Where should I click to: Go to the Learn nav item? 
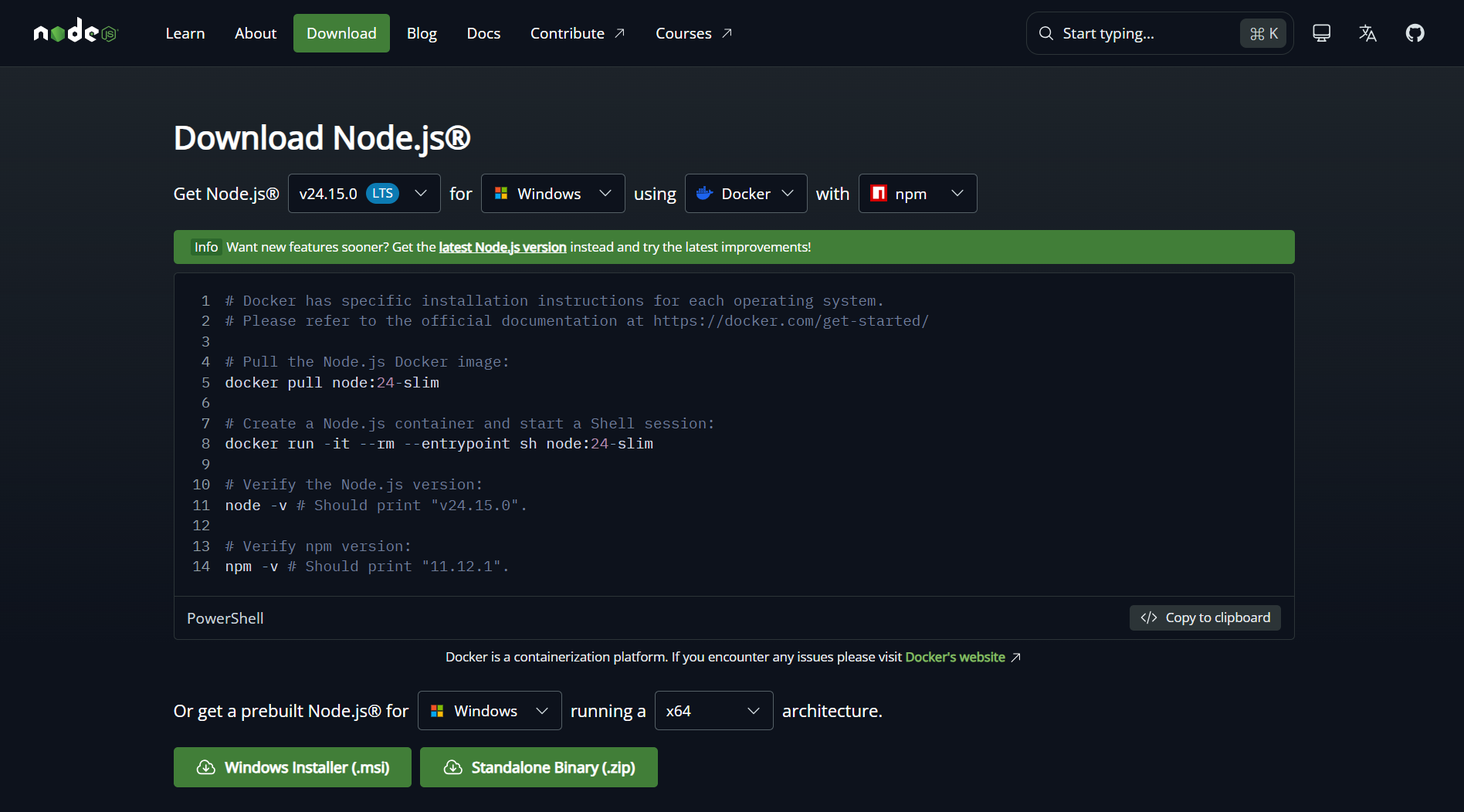pyautogui.click(x=185, y=33)
